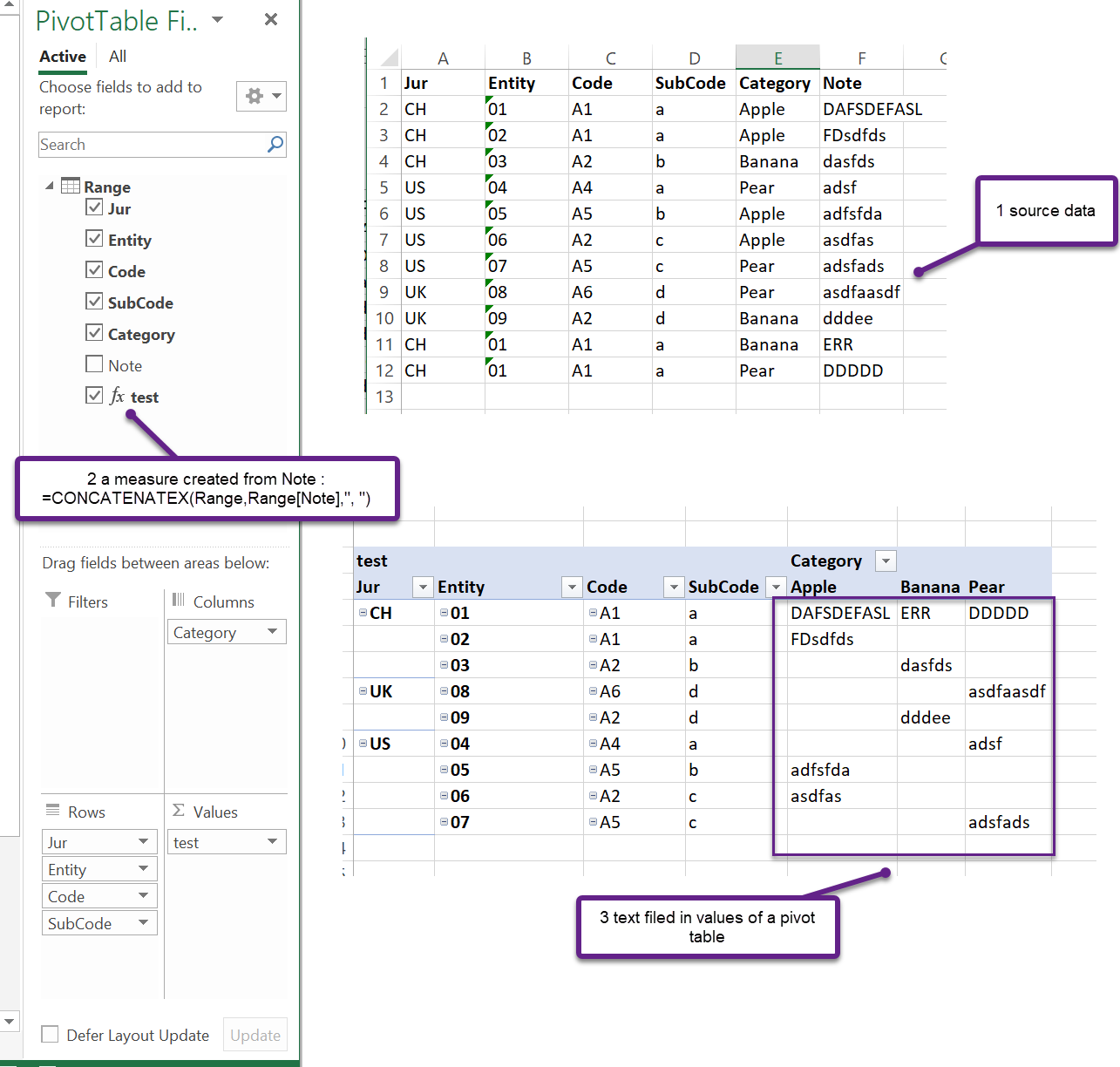1120x1067 pixels.
Task: Check the Defer Layout Update box
Action: click(x=51, y=1034)
